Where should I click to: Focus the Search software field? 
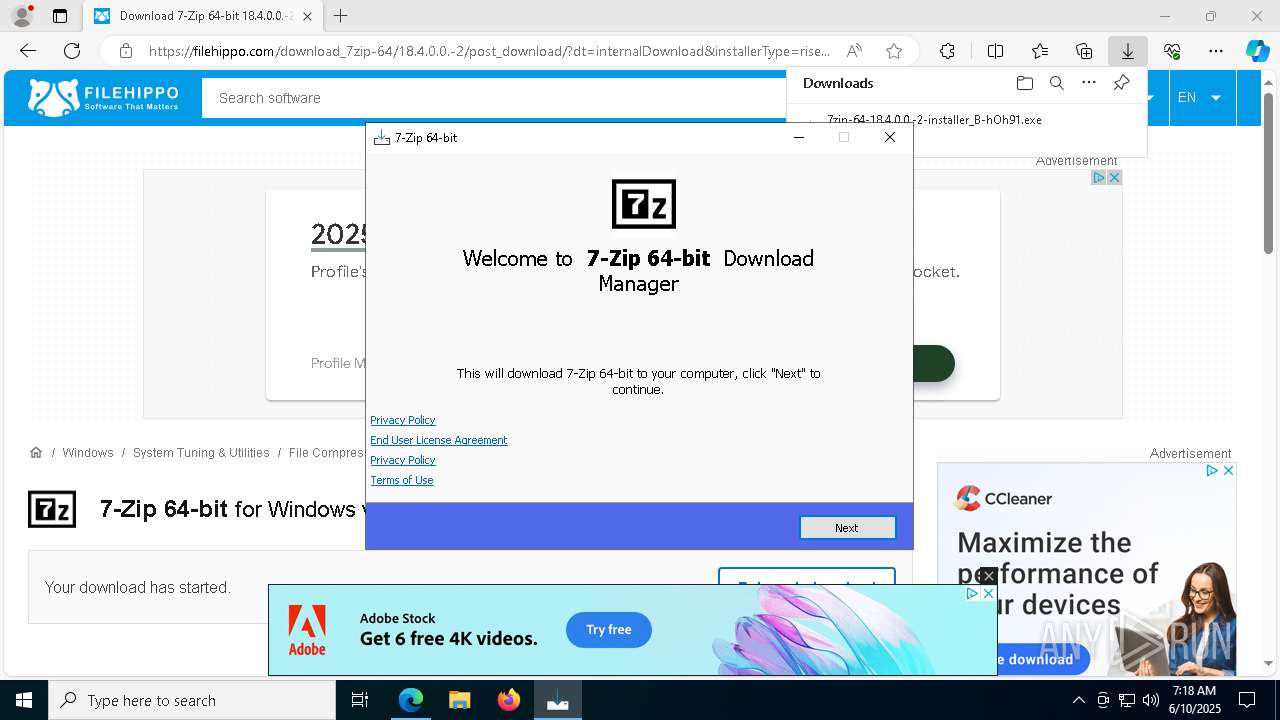(494, 98)
